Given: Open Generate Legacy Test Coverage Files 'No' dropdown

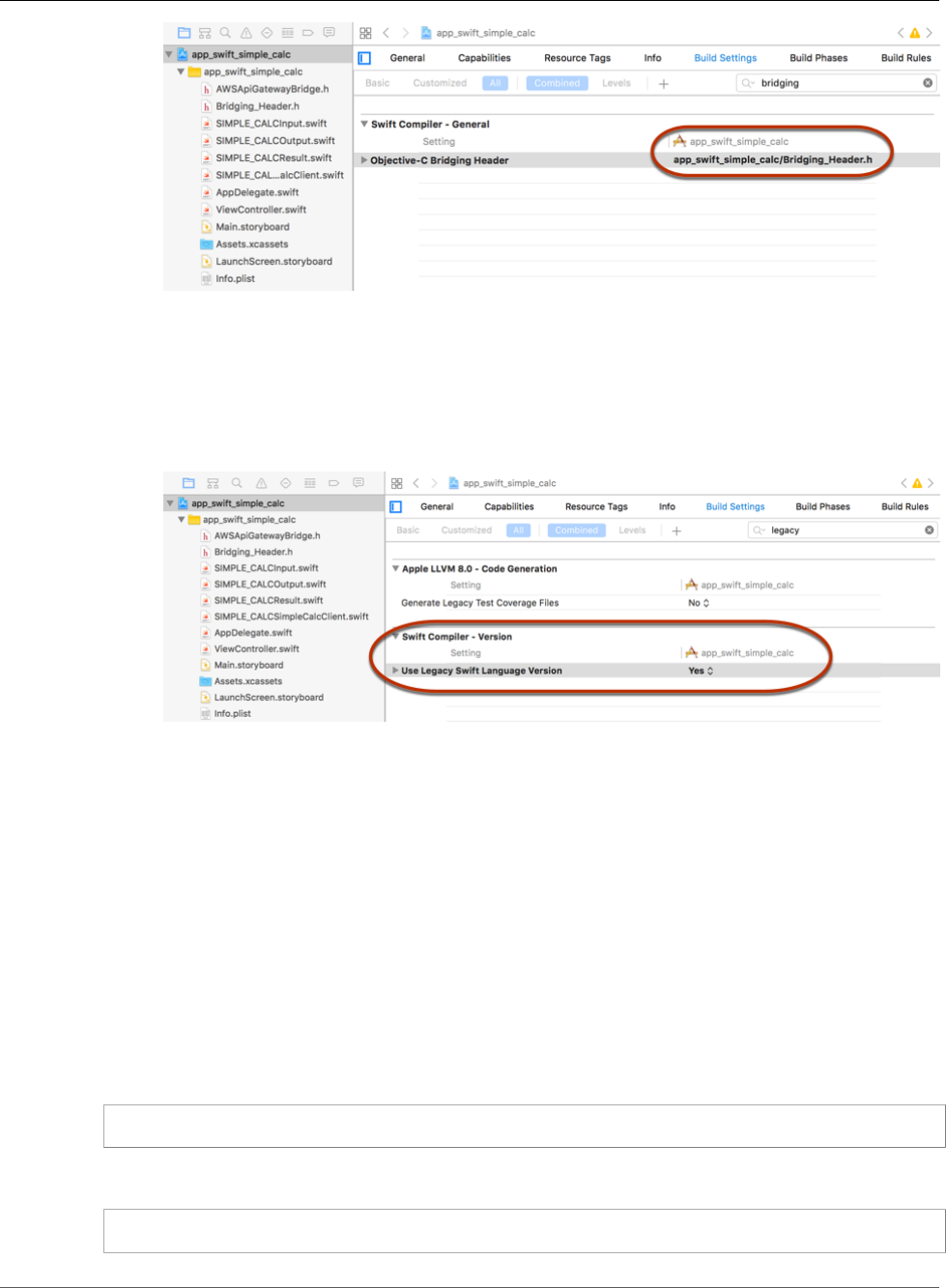Looking at the screenshot, I should click(x=699, y=603).
